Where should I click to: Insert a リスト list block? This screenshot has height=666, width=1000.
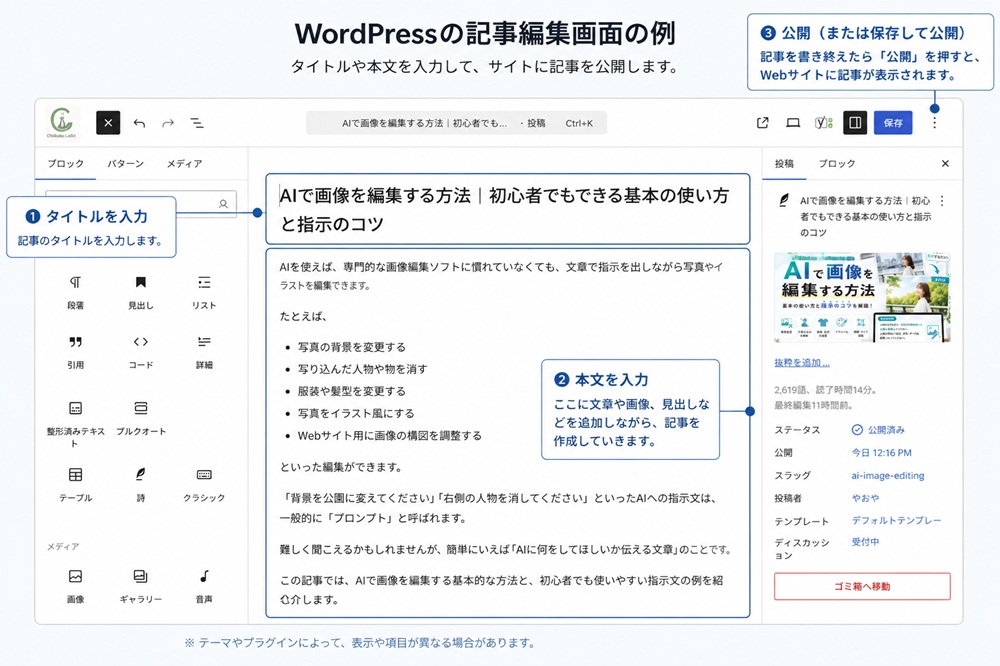click(204, 292)
